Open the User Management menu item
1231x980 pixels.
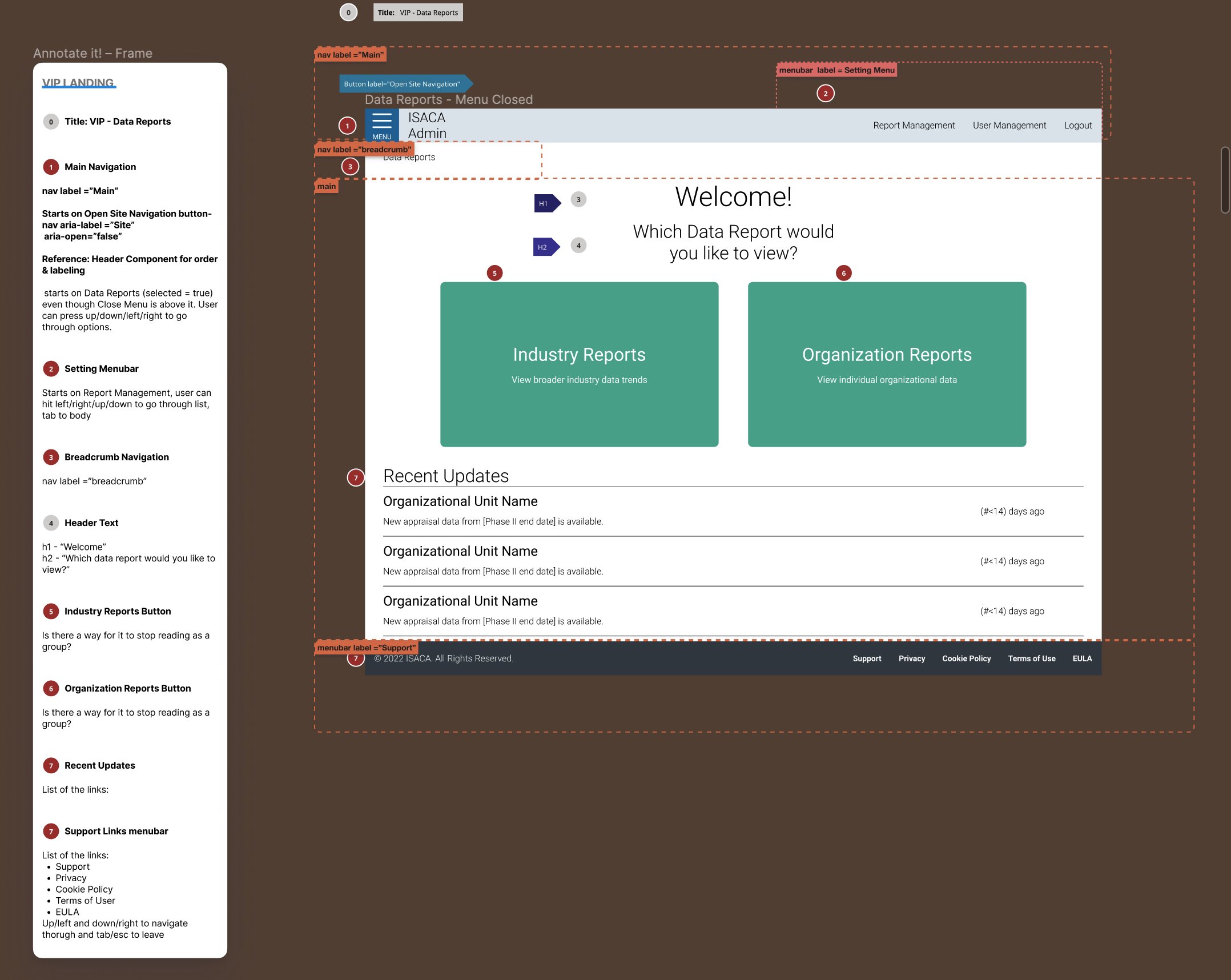tap(1009, 125)
